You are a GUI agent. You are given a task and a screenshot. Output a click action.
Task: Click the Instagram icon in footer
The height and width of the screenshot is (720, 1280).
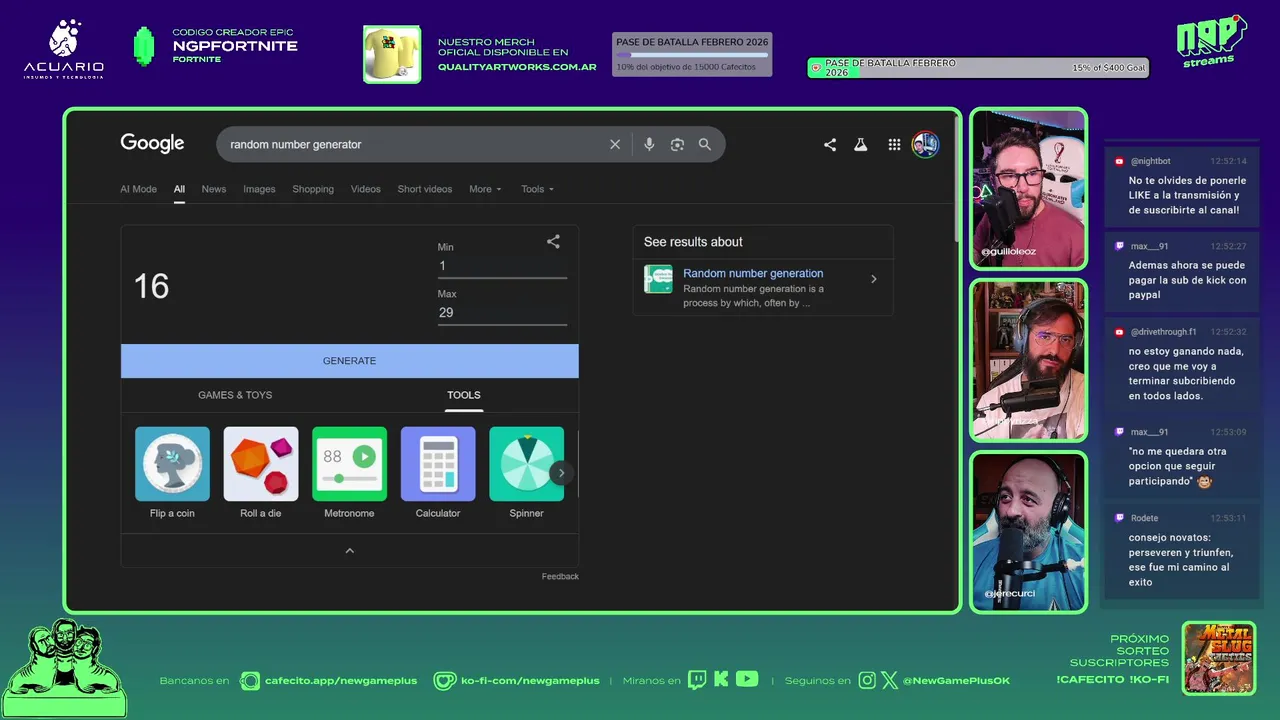[x=867, y=680]
